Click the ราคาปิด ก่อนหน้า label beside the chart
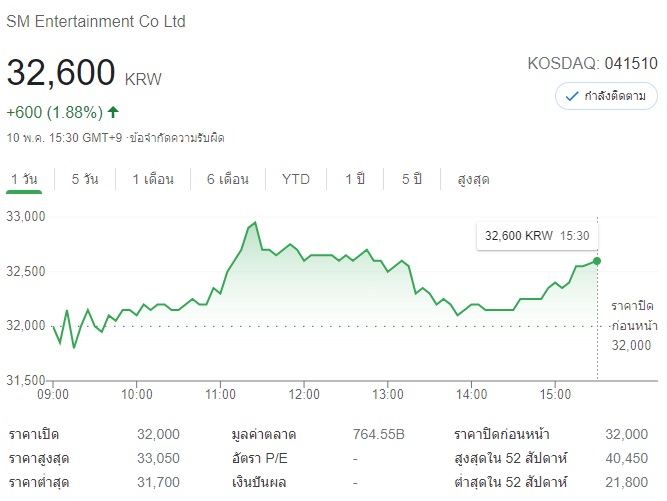 634,316
